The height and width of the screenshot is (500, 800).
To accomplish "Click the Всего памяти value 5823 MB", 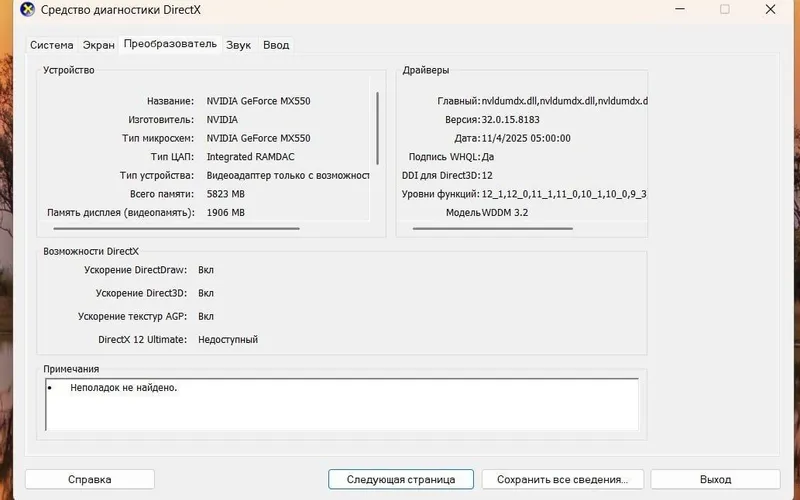I will 226,194.
